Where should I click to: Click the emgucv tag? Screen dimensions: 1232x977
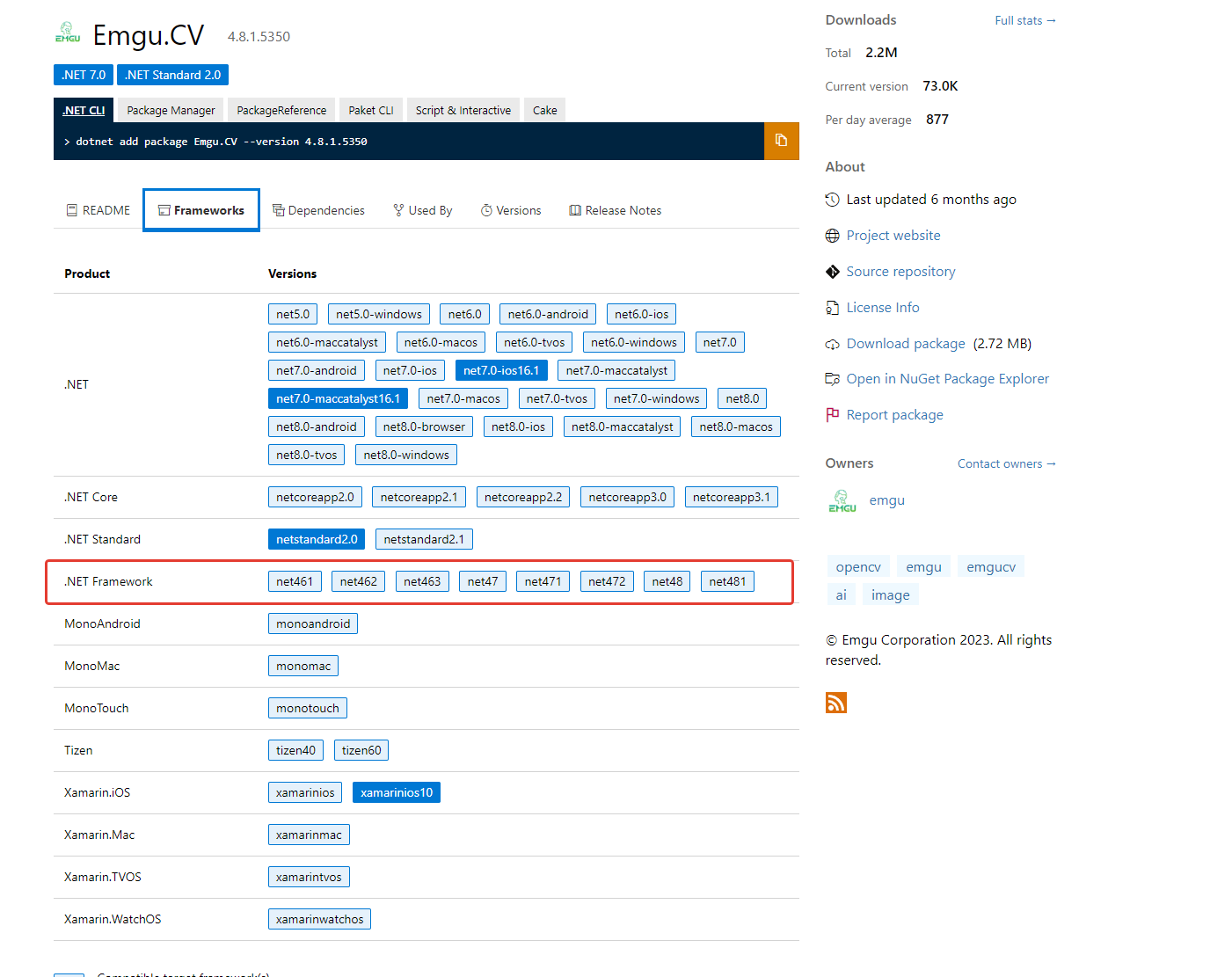991,567
